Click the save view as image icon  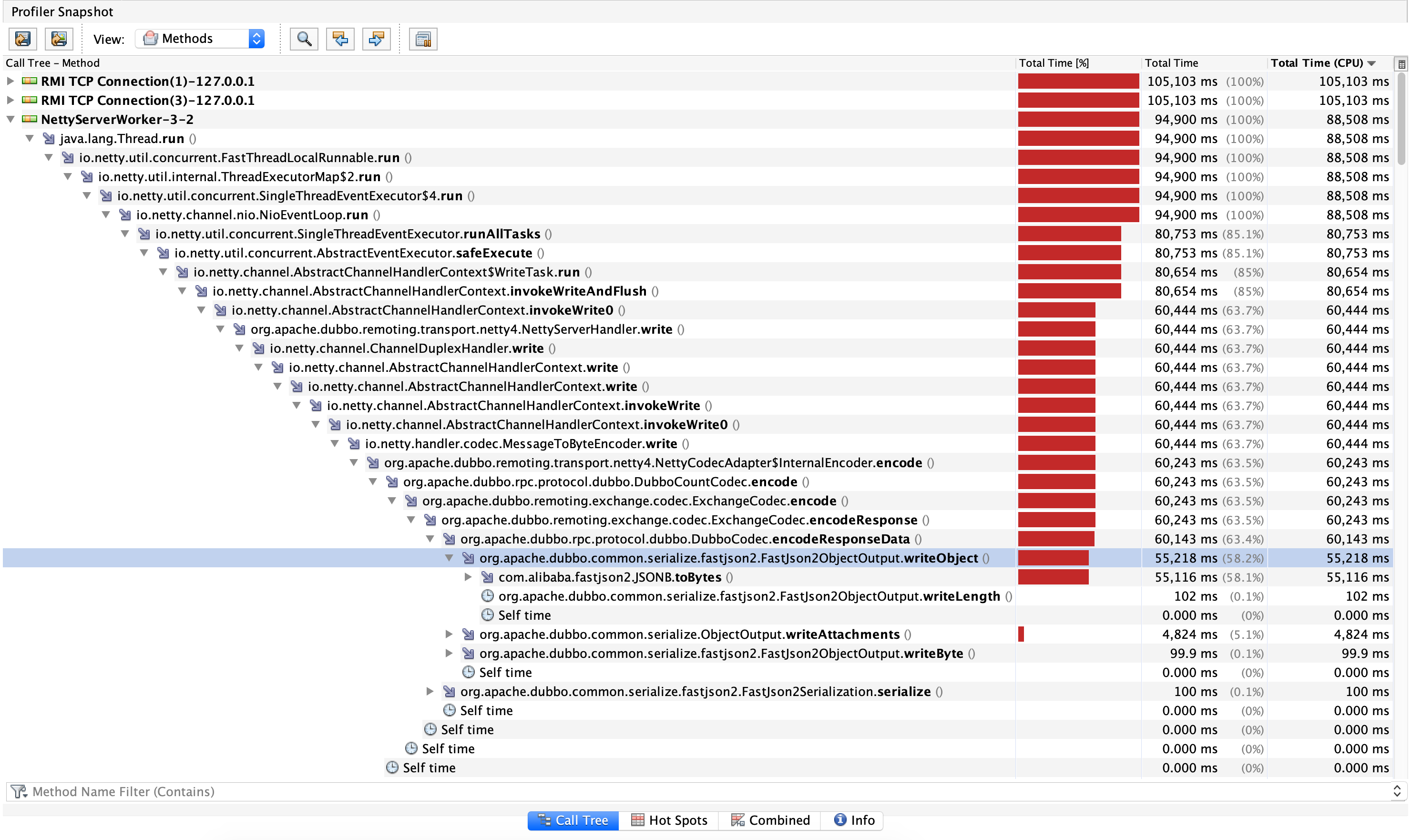click(x=59, y=39)
